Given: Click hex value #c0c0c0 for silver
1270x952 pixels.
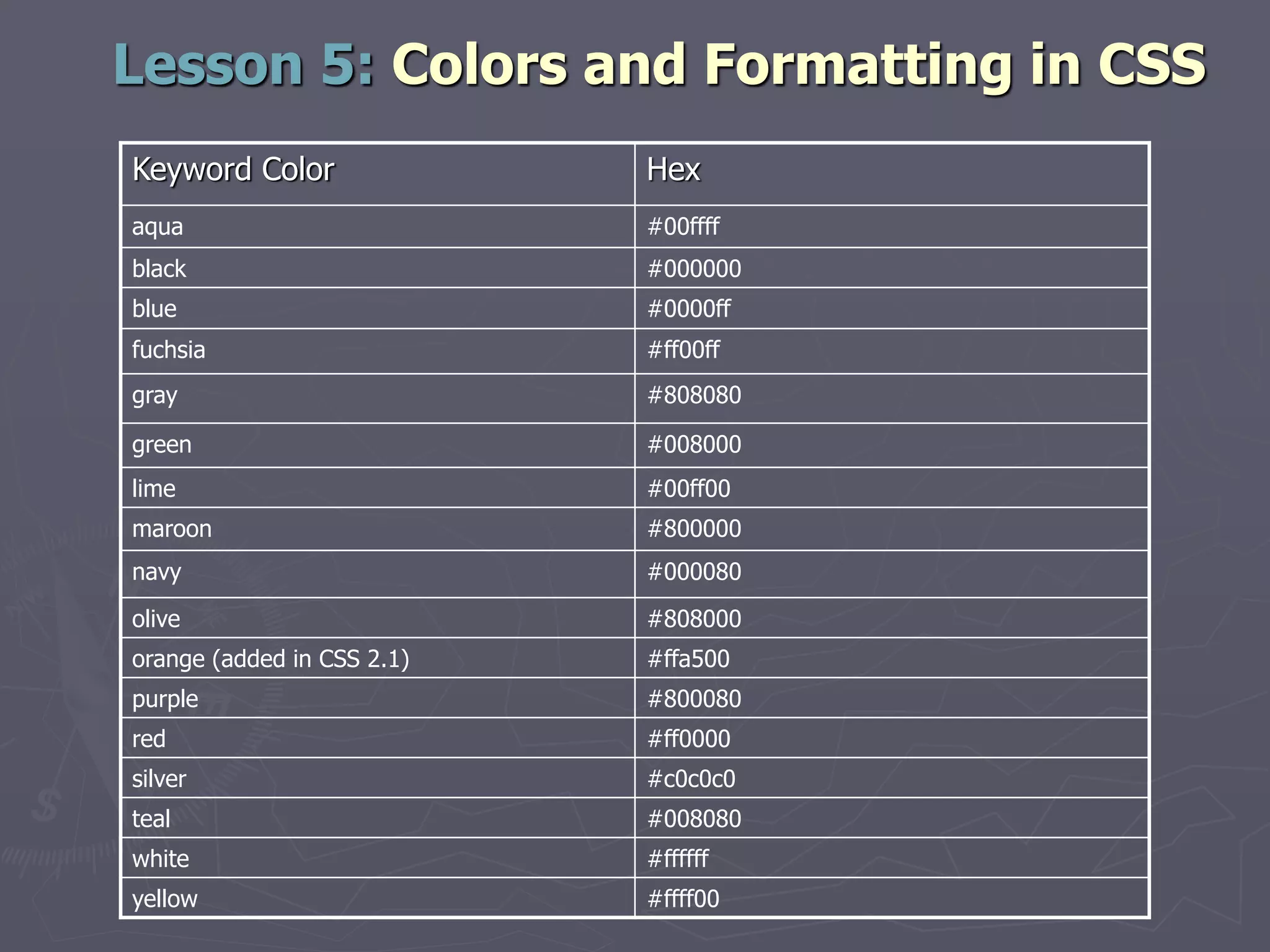Looking at the screenshot, I should (691, 779).
